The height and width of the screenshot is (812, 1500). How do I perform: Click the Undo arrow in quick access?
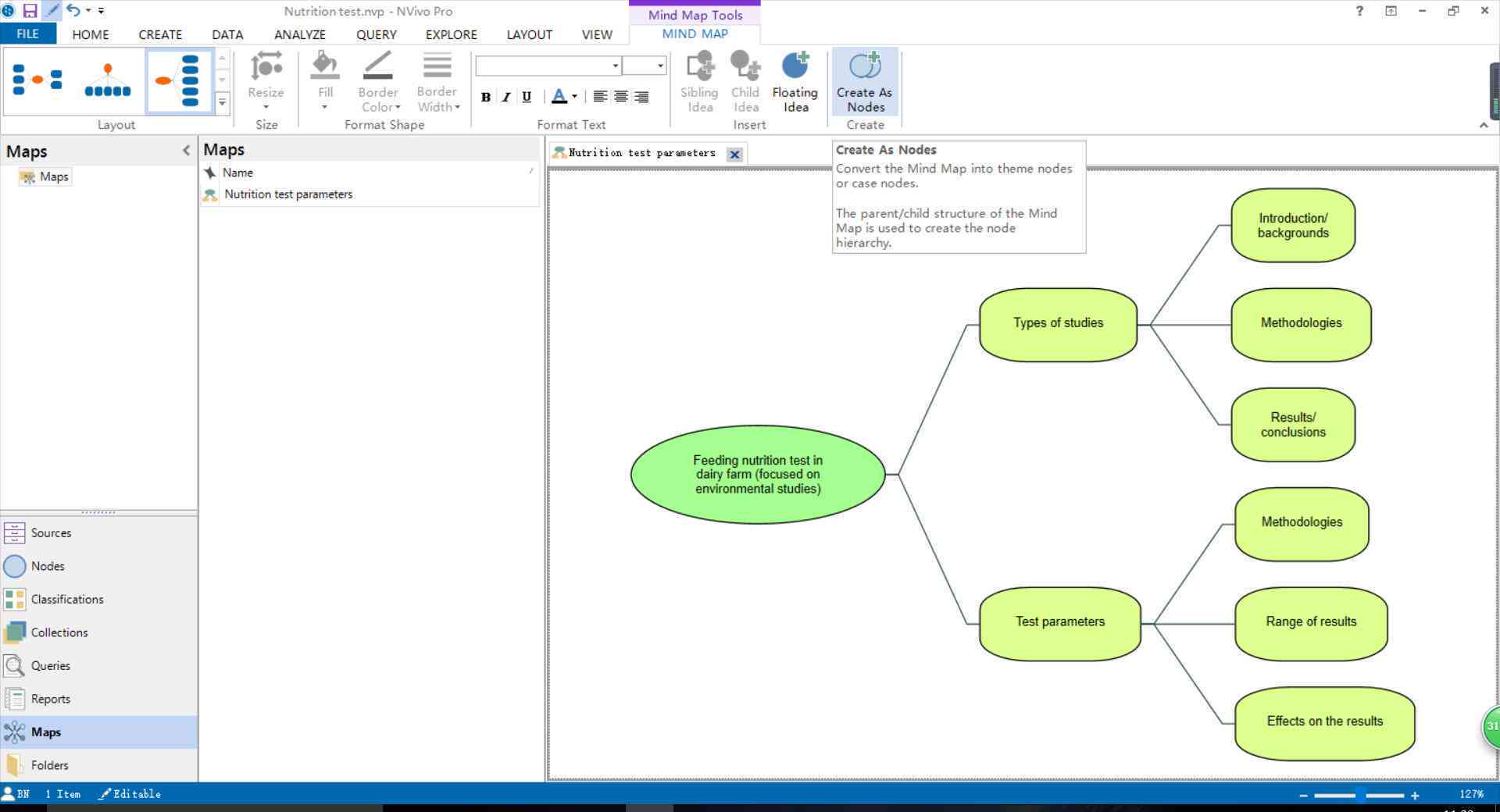73,10
